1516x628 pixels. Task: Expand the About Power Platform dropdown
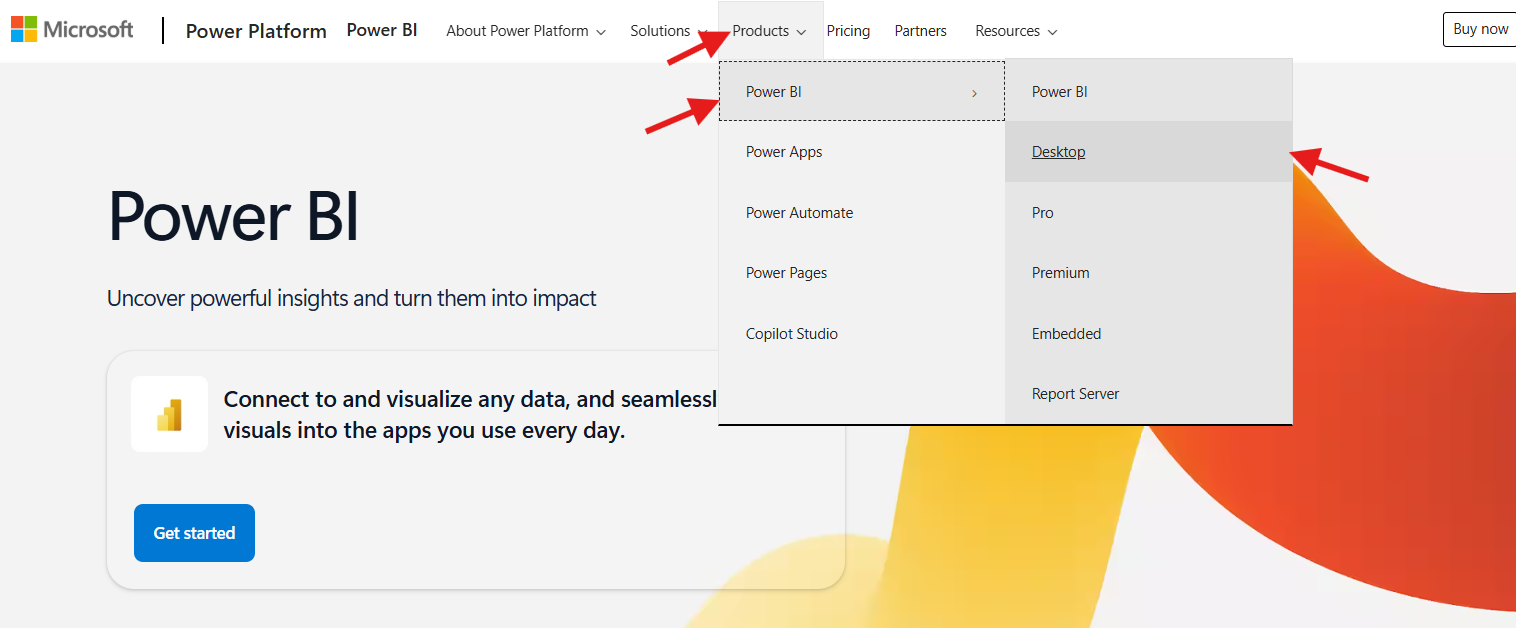click(x=526, y=31)
